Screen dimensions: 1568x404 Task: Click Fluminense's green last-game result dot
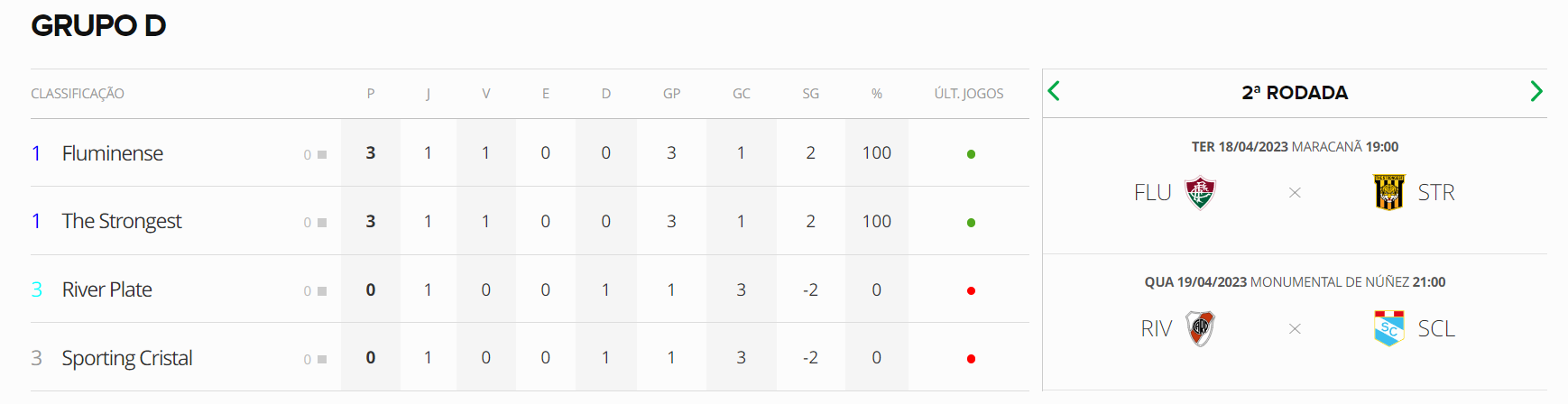tap(971, 154)
